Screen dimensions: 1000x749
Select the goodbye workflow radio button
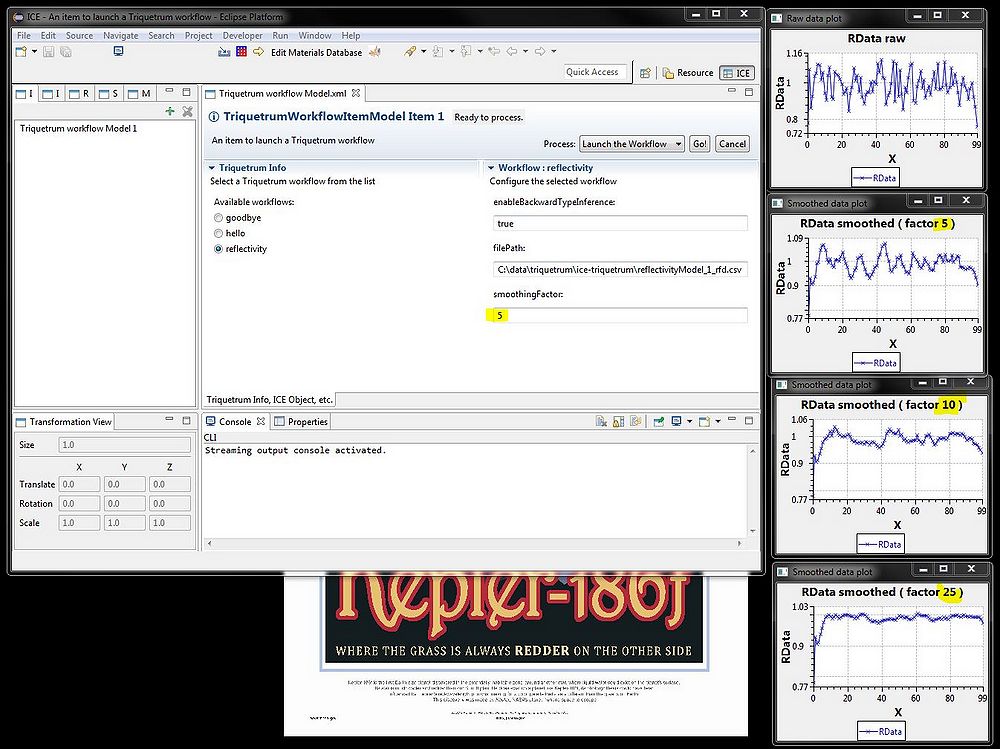coord(219,217)
